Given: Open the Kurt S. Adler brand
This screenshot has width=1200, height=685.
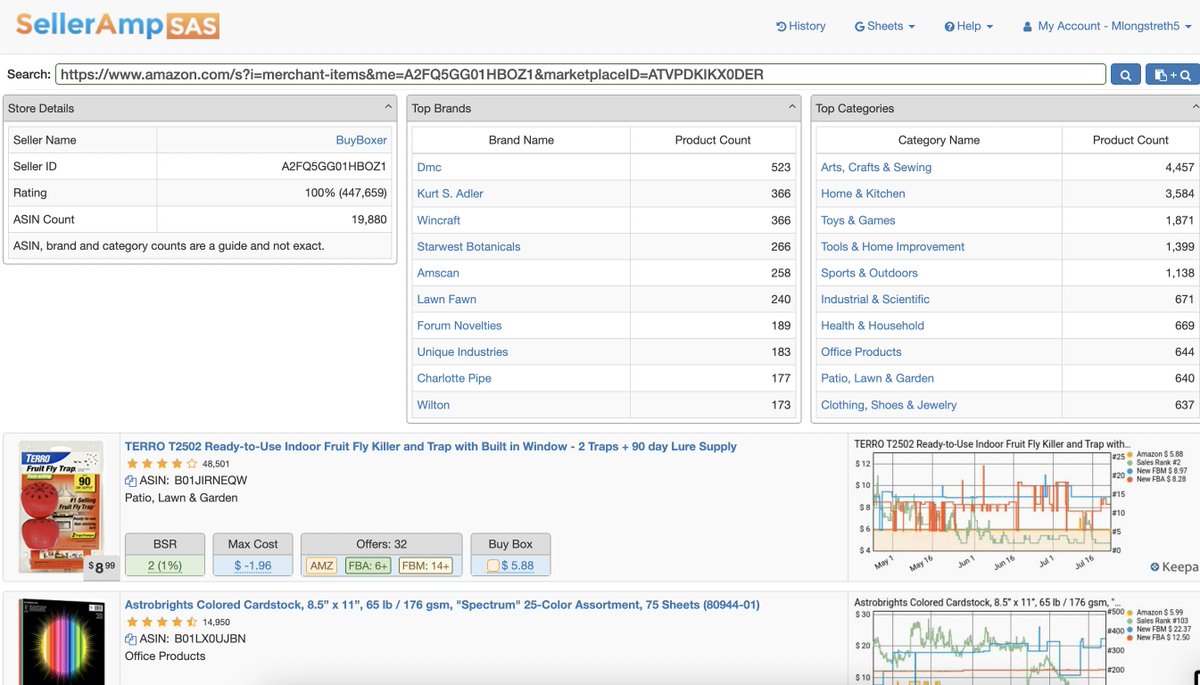Looking at the screenshot, I should click(x=450, y=193).
